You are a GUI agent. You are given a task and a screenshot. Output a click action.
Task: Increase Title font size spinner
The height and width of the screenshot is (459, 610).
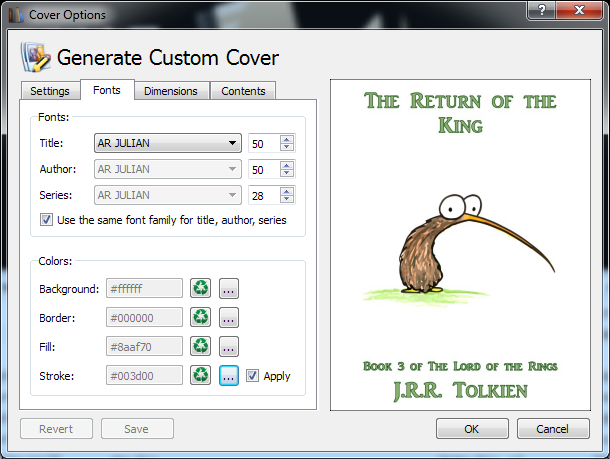pyautogui.click(x=287, y=139)
